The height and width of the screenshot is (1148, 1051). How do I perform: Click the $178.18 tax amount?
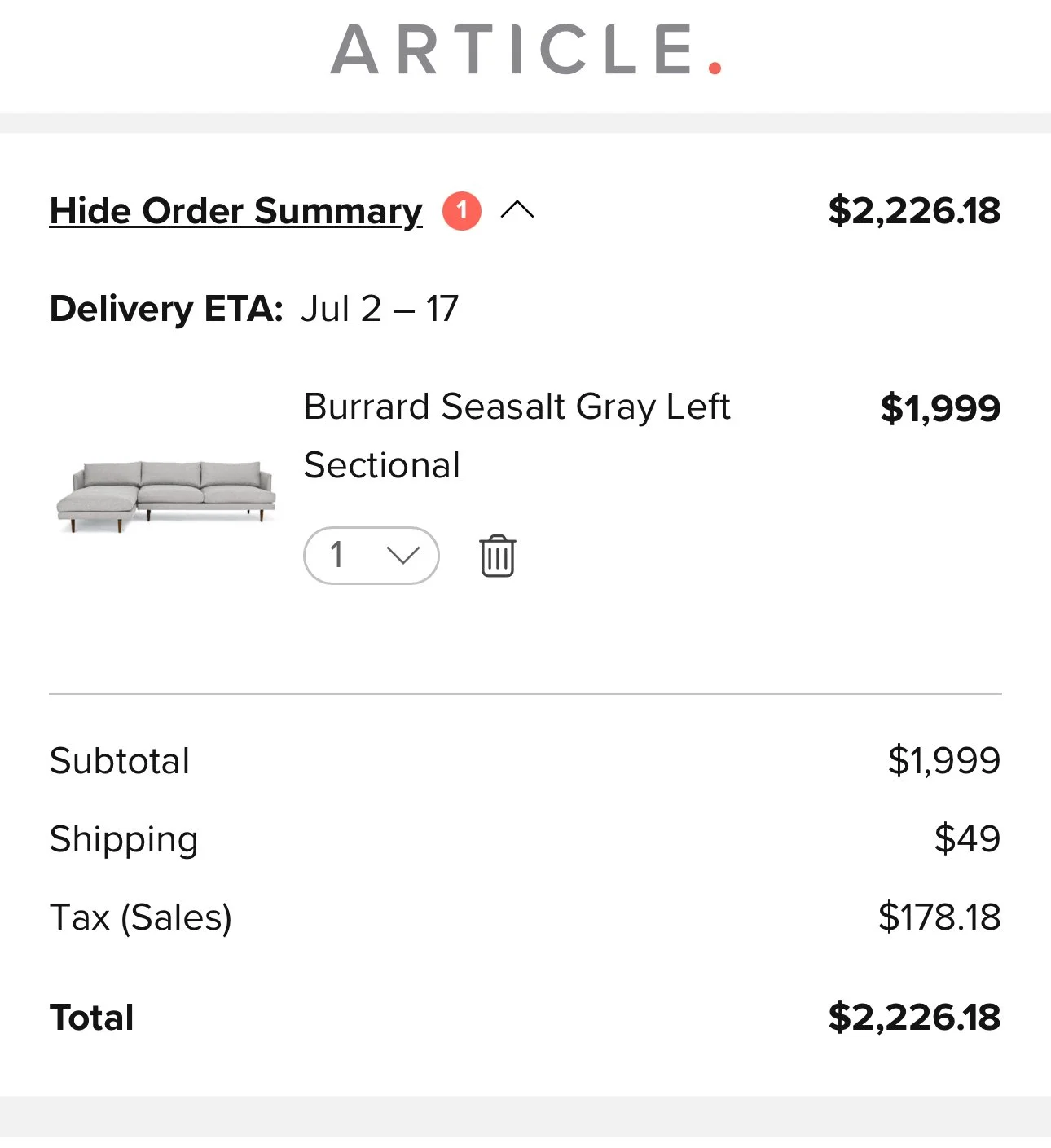pyautogui.click(x=939, y=917)
